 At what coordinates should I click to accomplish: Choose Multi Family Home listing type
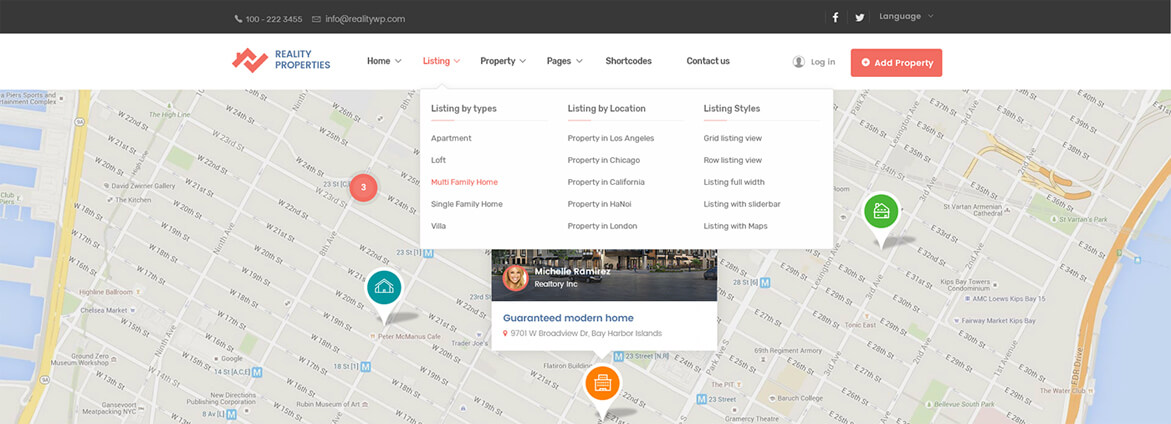pos(464,182)
